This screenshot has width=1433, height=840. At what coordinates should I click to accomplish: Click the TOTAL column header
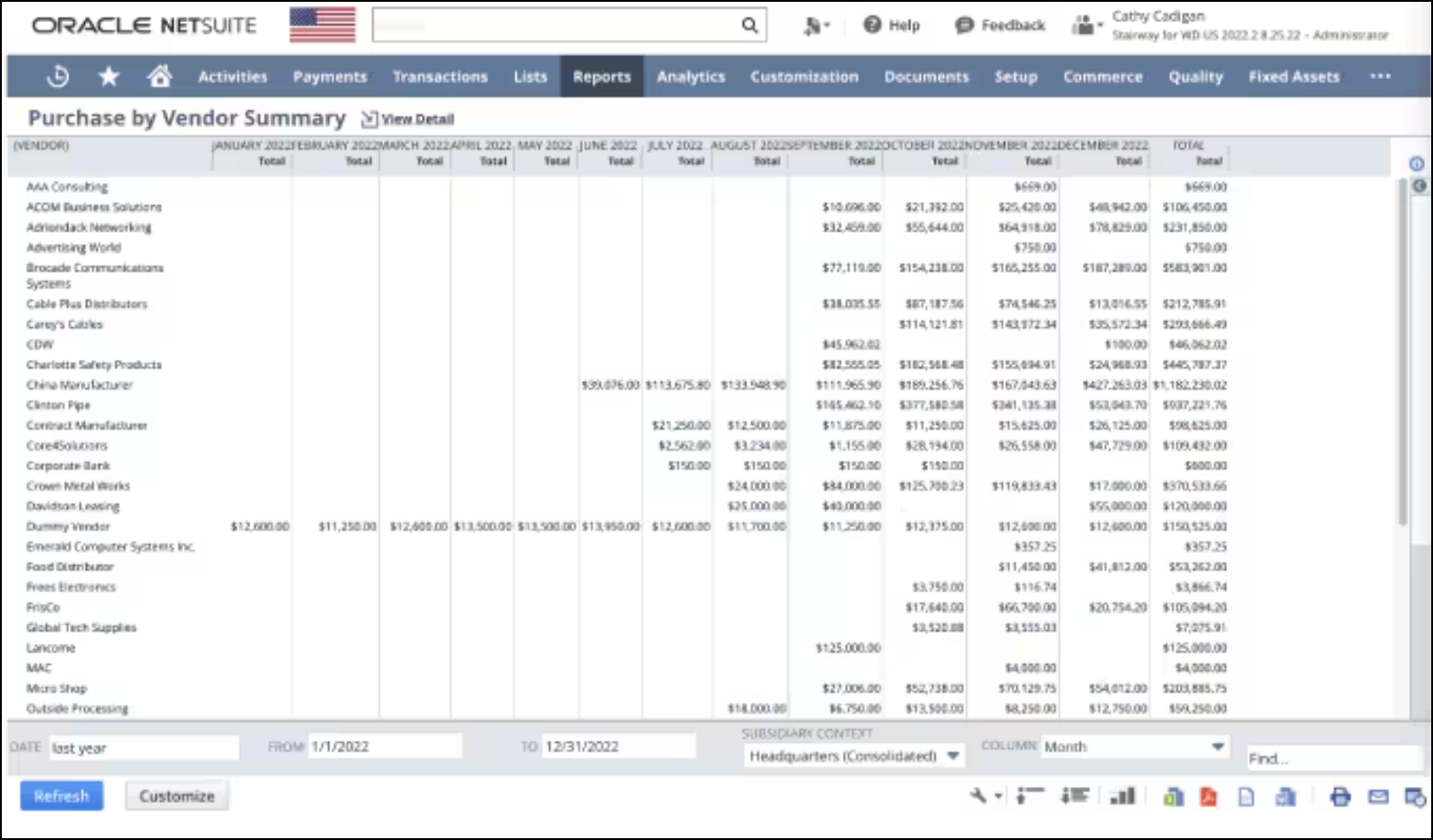point(1188,145)
